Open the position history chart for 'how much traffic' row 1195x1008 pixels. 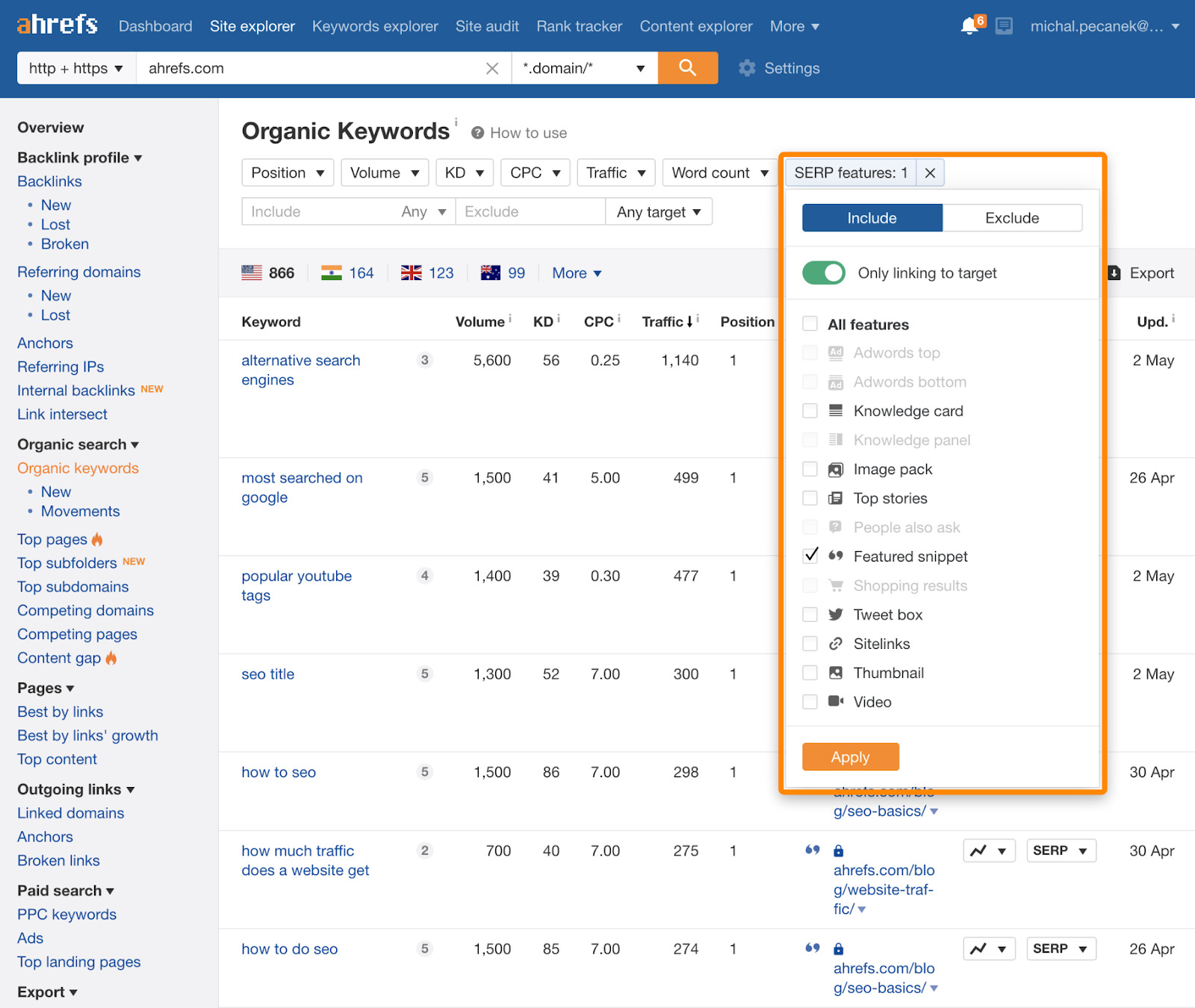click(989, 850)
